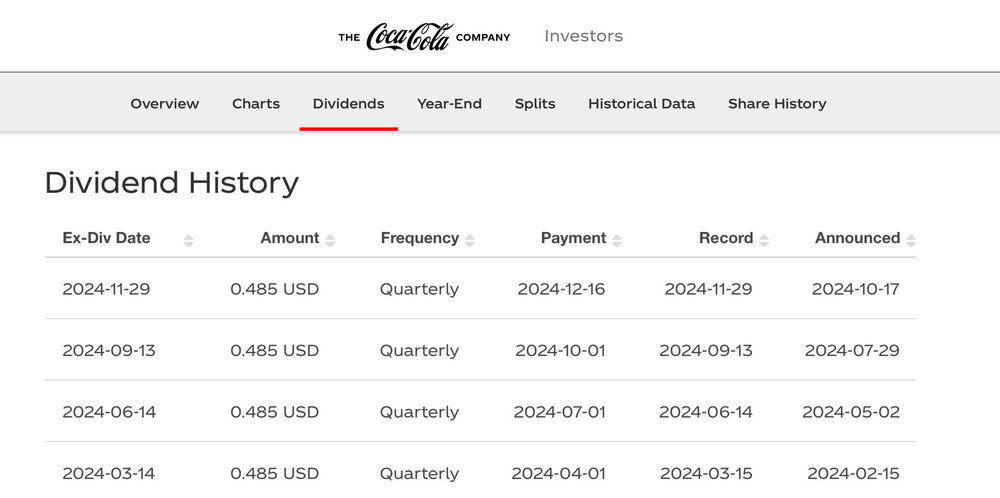
Task: Sort by Ex-Div Date arrows icon
Action: tap(188, 240)
